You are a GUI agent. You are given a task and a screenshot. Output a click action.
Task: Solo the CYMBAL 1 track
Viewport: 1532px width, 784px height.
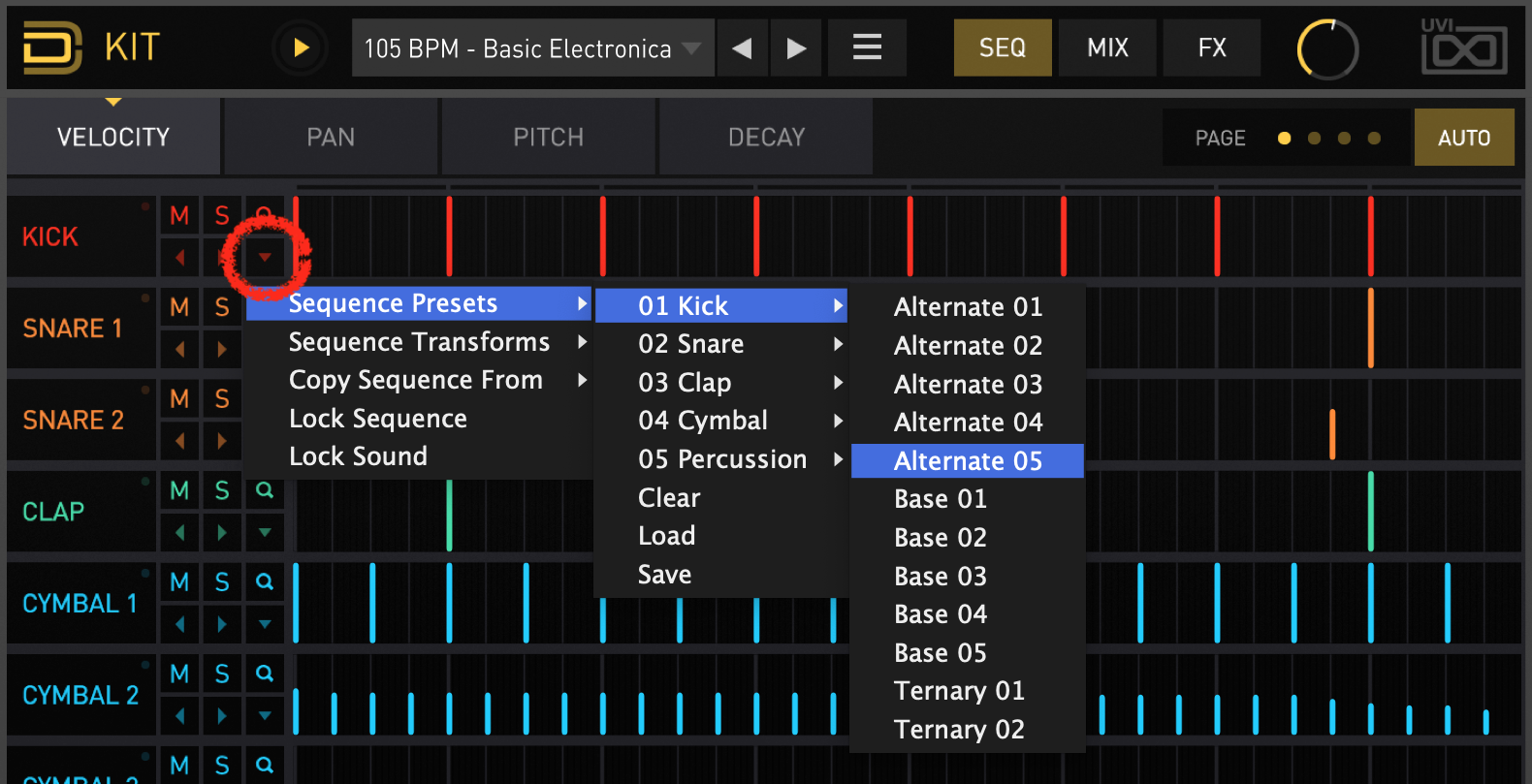coord(222,581)
